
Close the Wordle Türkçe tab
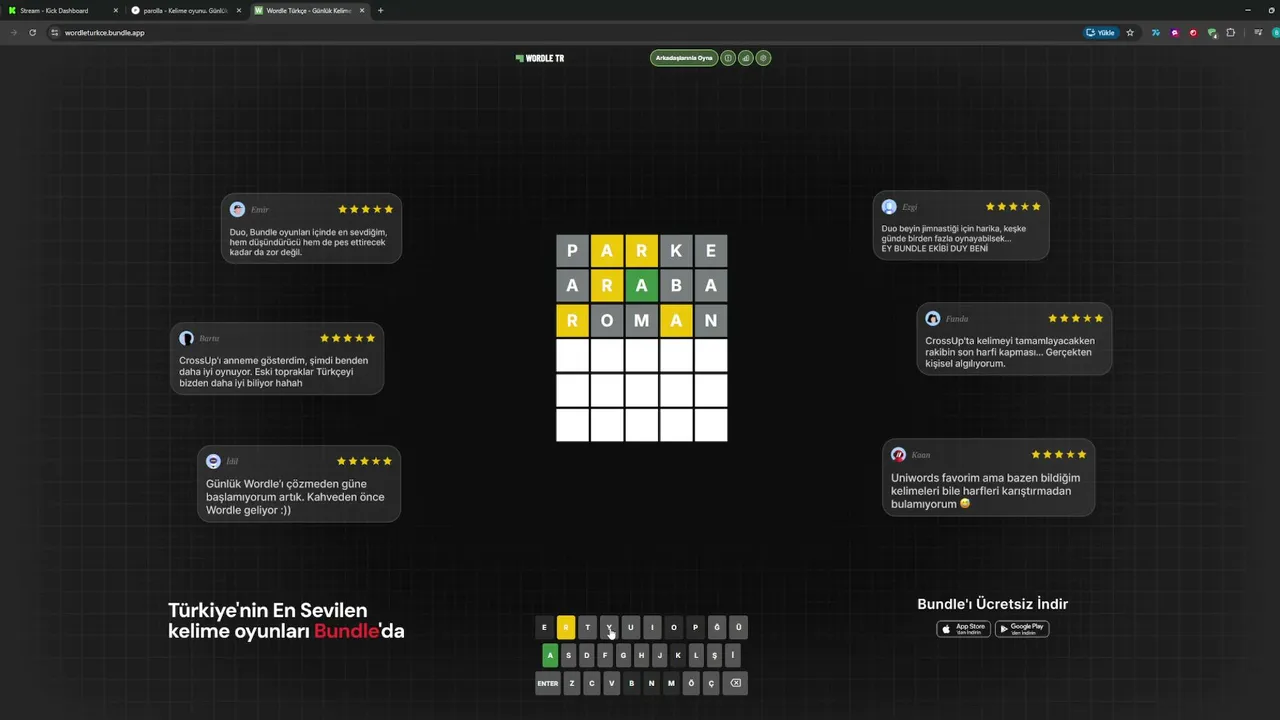(x=362, y=11)
